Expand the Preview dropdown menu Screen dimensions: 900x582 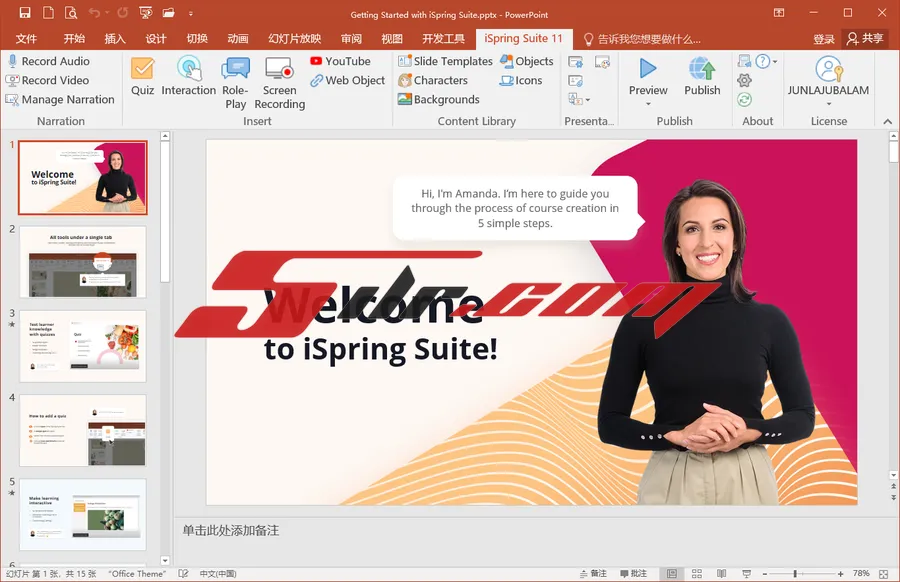pos(648,104)
